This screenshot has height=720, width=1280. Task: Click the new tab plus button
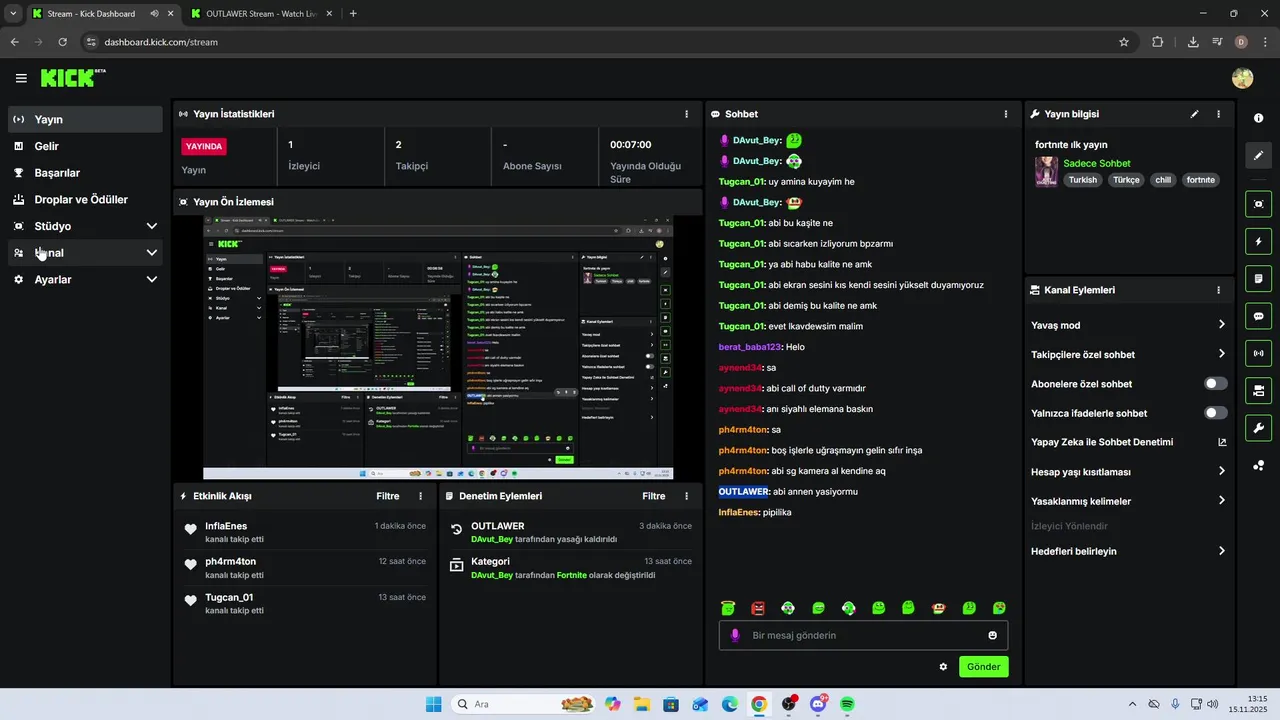[353, 14]
